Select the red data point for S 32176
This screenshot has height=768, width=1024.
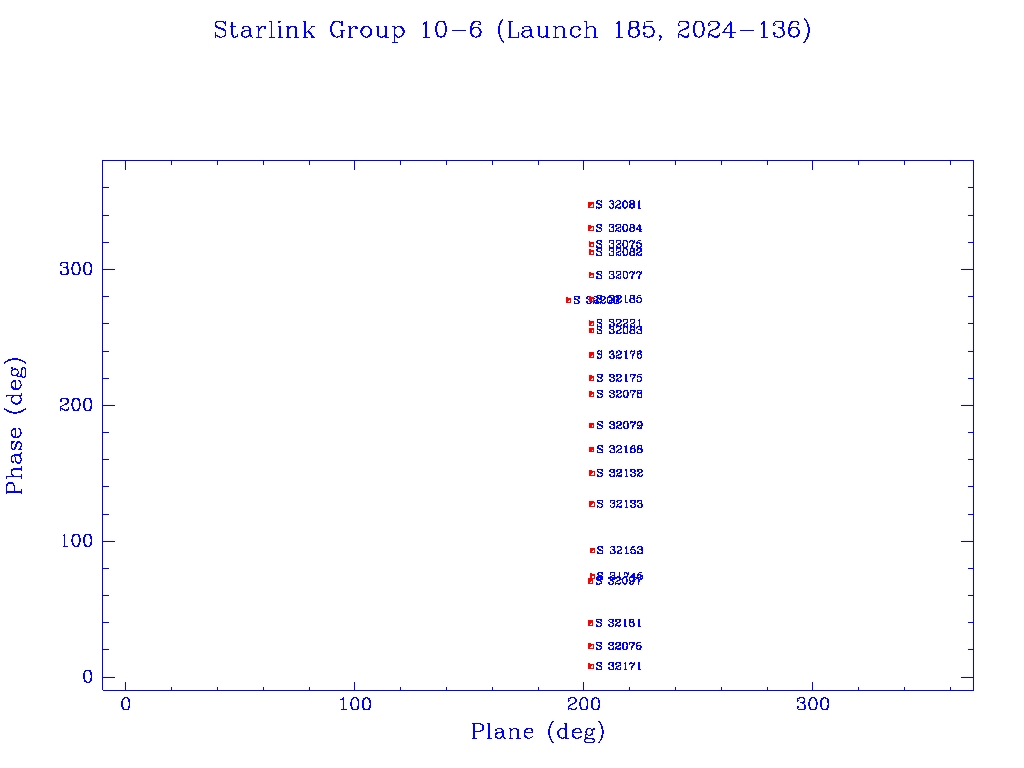click(591, 355)
